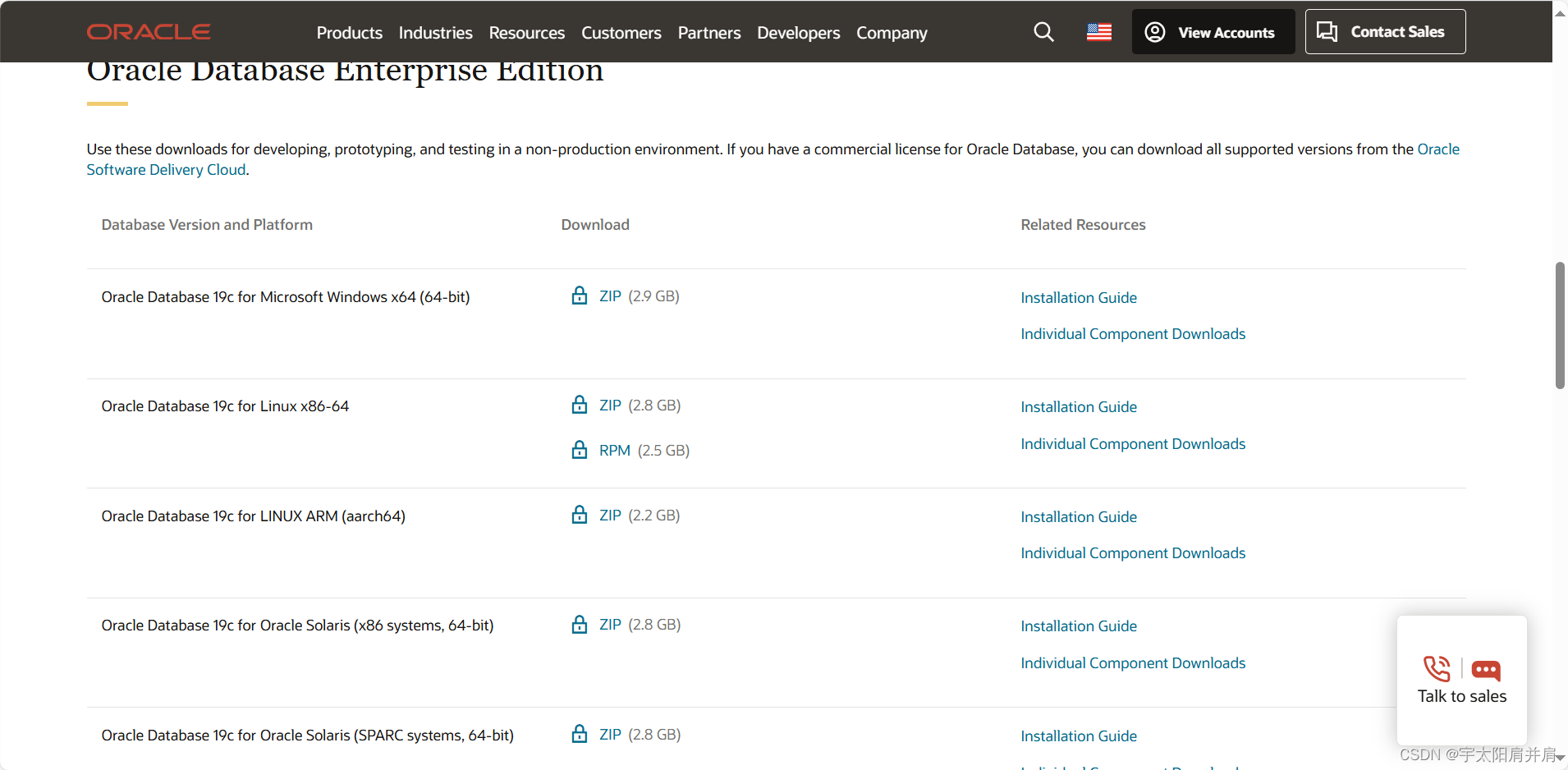Click lock icon beside RPM download
This screenshot has height=770, width=1568.
(580, 450)
